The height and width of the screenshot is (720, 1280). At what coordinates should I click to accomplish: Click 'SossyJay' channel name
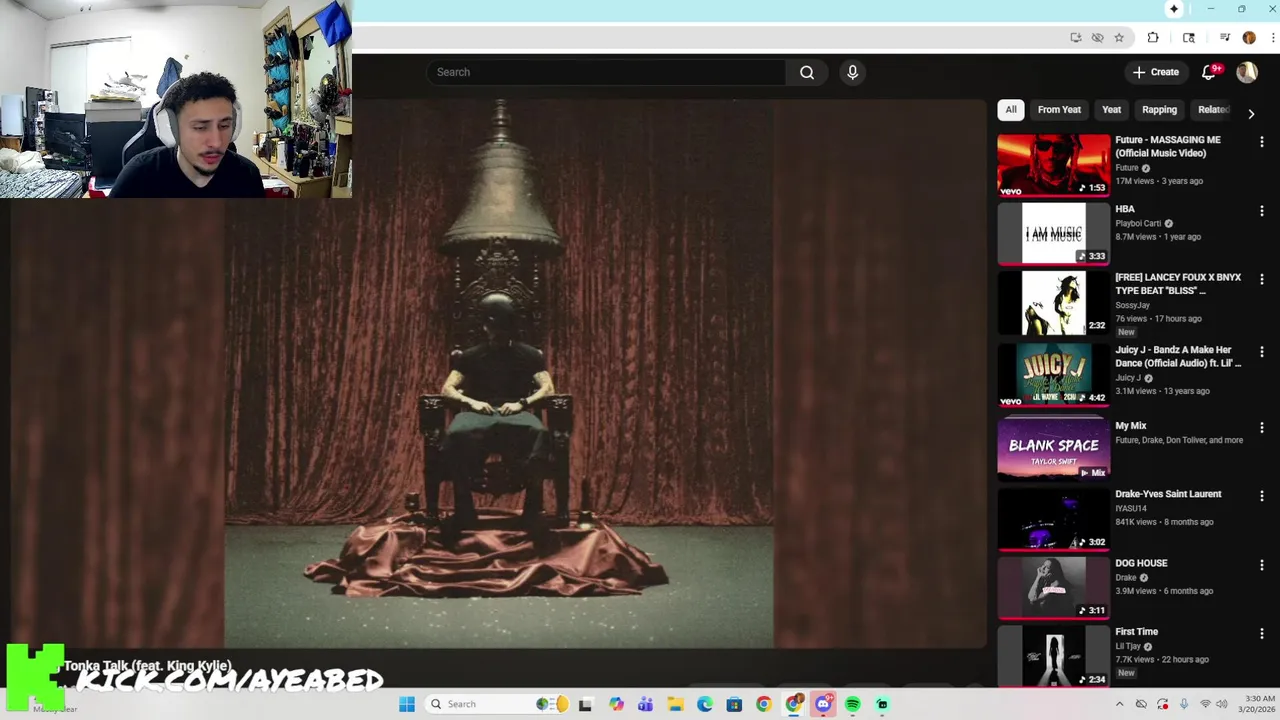coord(1132,305)
